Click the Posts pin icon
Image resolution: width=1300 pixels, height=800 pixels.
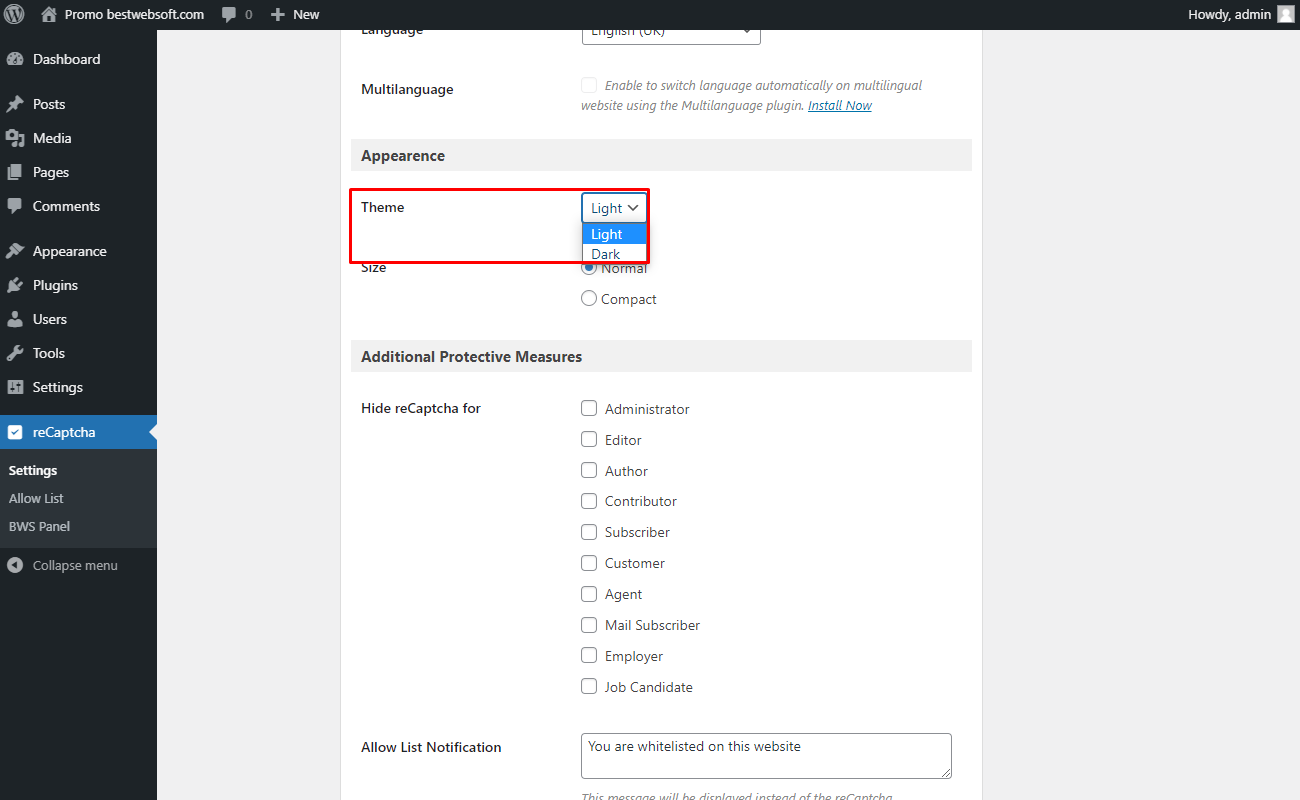click(x=15, y=104)
